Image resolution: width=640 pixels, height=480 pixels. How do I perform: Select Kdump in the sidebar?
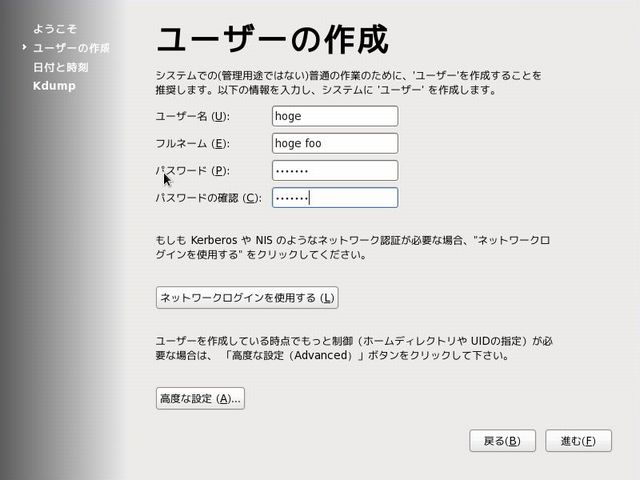coord(53,86)
